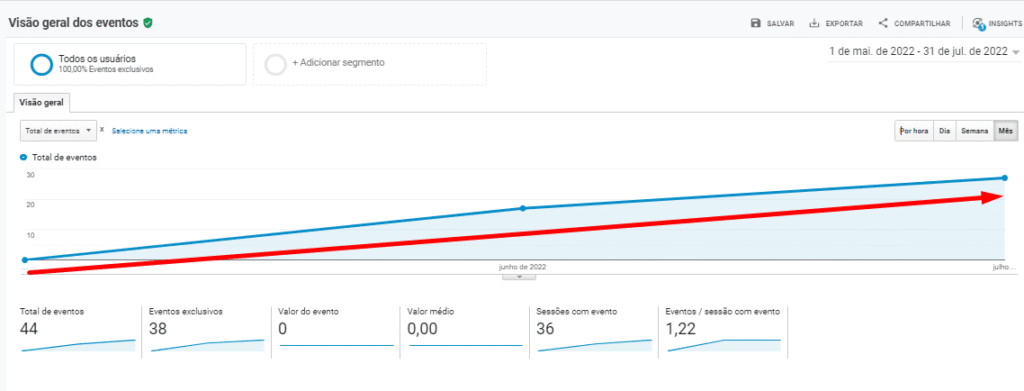Remove metric with the x button
This screenshot has height=391, width=1024.
(x=102, y=130)
